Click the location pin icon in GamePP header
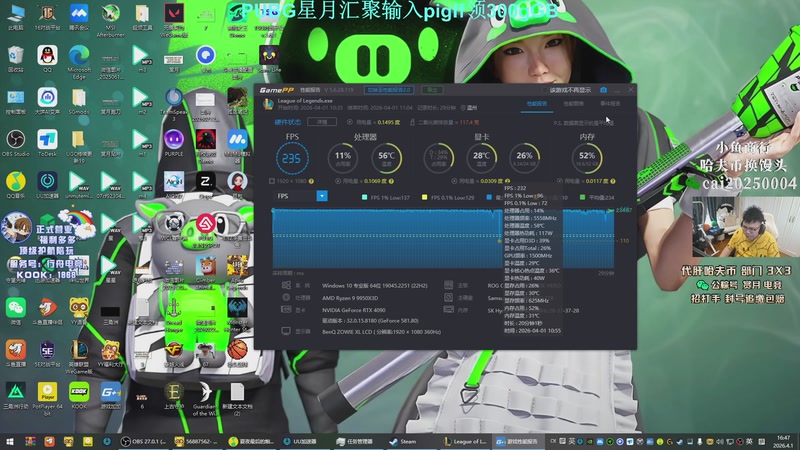800x450 pixels. coord(463,108)
